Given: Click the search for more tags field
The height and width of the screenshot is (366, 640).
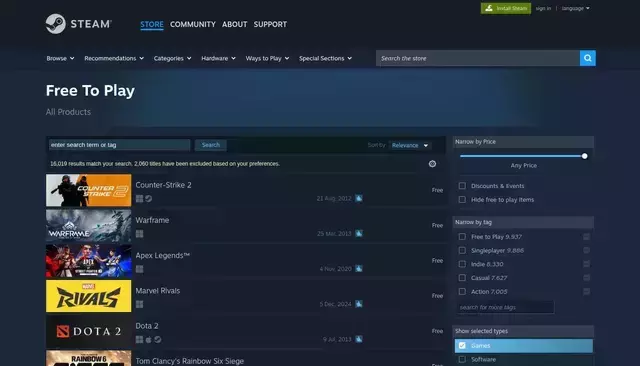Looking at the screenshot, I should (505, 307).
